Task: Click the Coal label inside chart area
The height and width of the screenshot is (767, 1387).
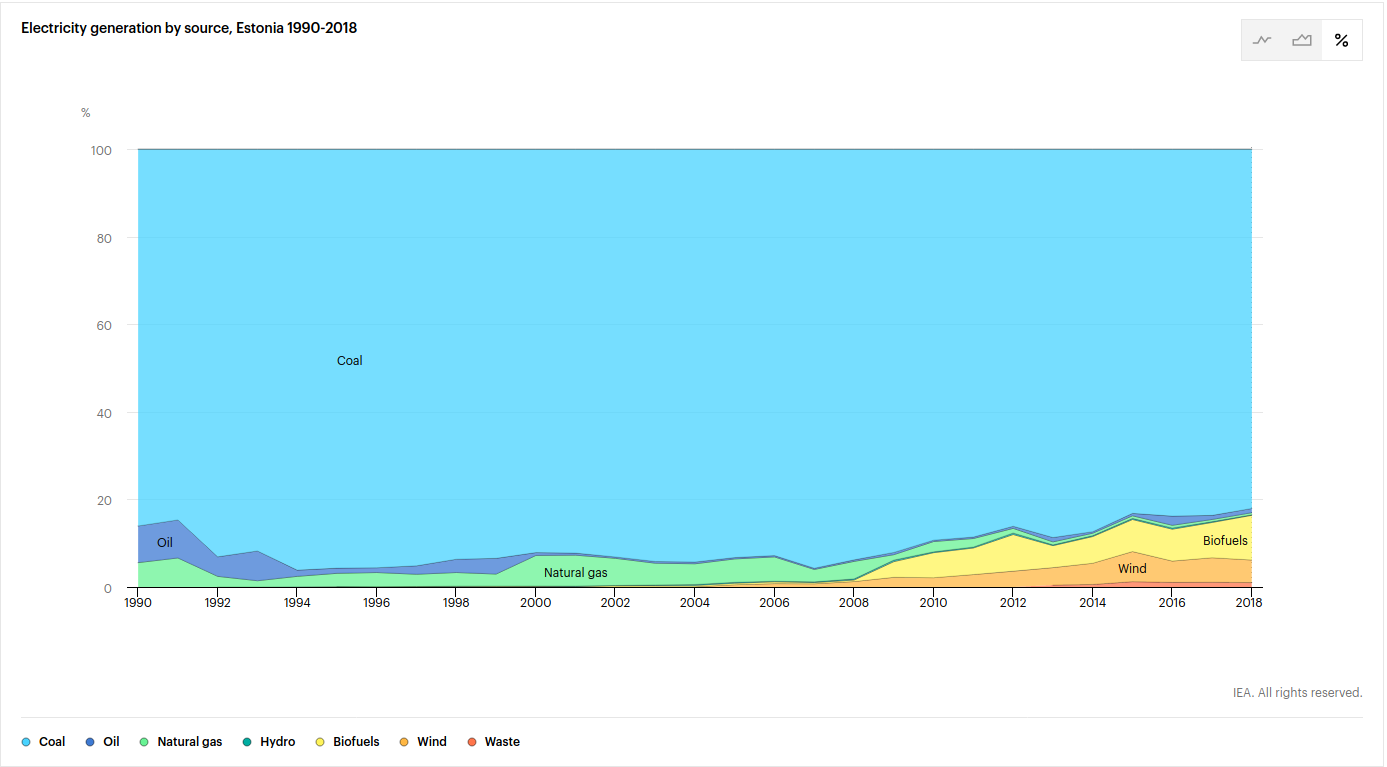Action: pos(349,361)
